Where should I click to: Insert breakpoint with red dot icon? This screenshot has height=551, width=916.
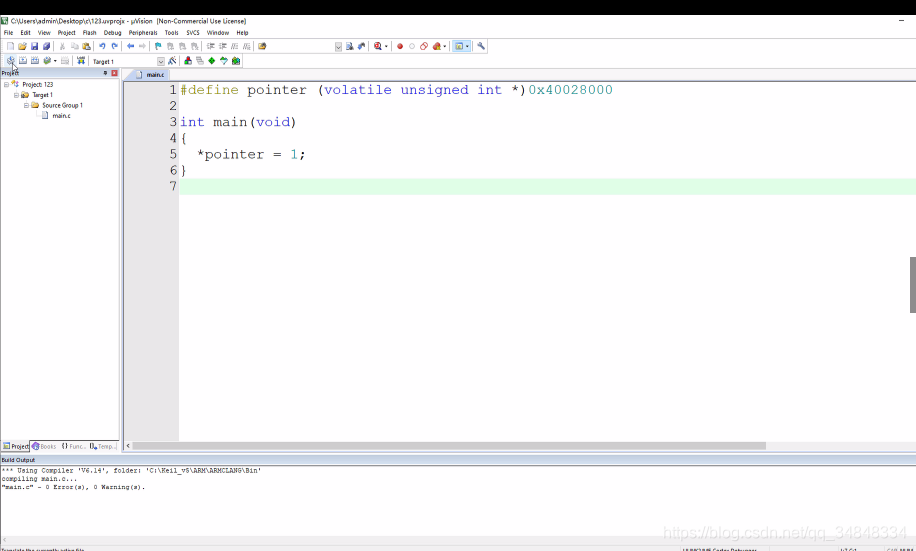point(400,46)
